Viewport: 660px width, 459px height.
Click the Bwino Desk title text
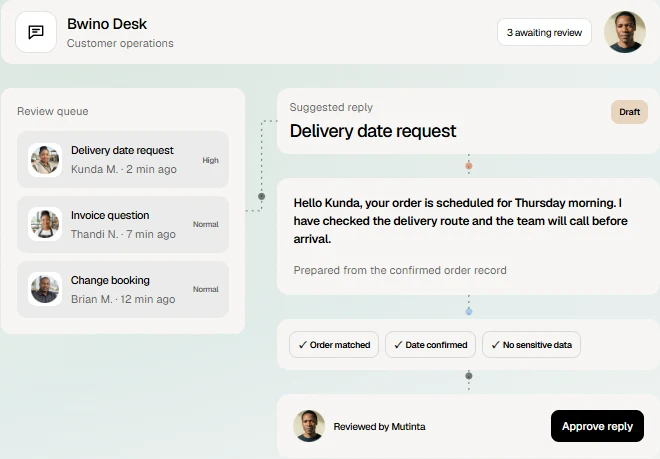click(x=107, y=24)
